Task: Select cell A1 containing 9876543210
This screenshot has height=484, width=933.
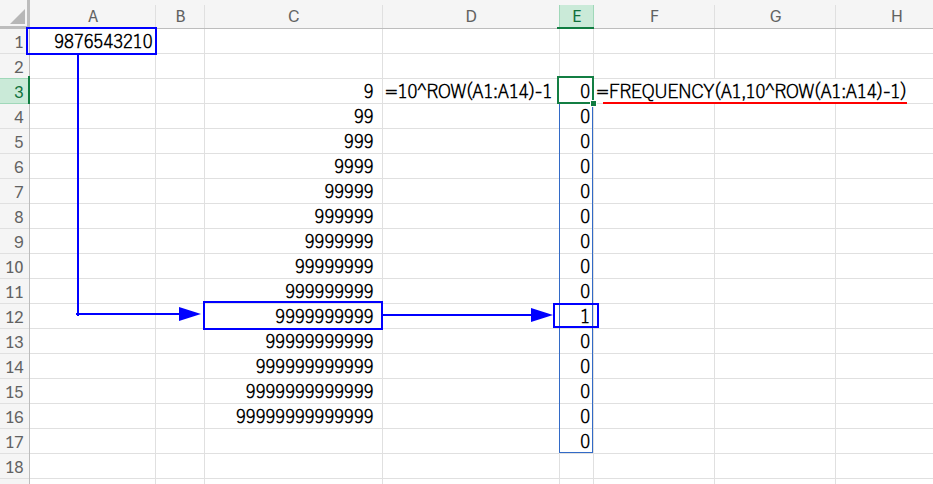Action: [93, 42]
